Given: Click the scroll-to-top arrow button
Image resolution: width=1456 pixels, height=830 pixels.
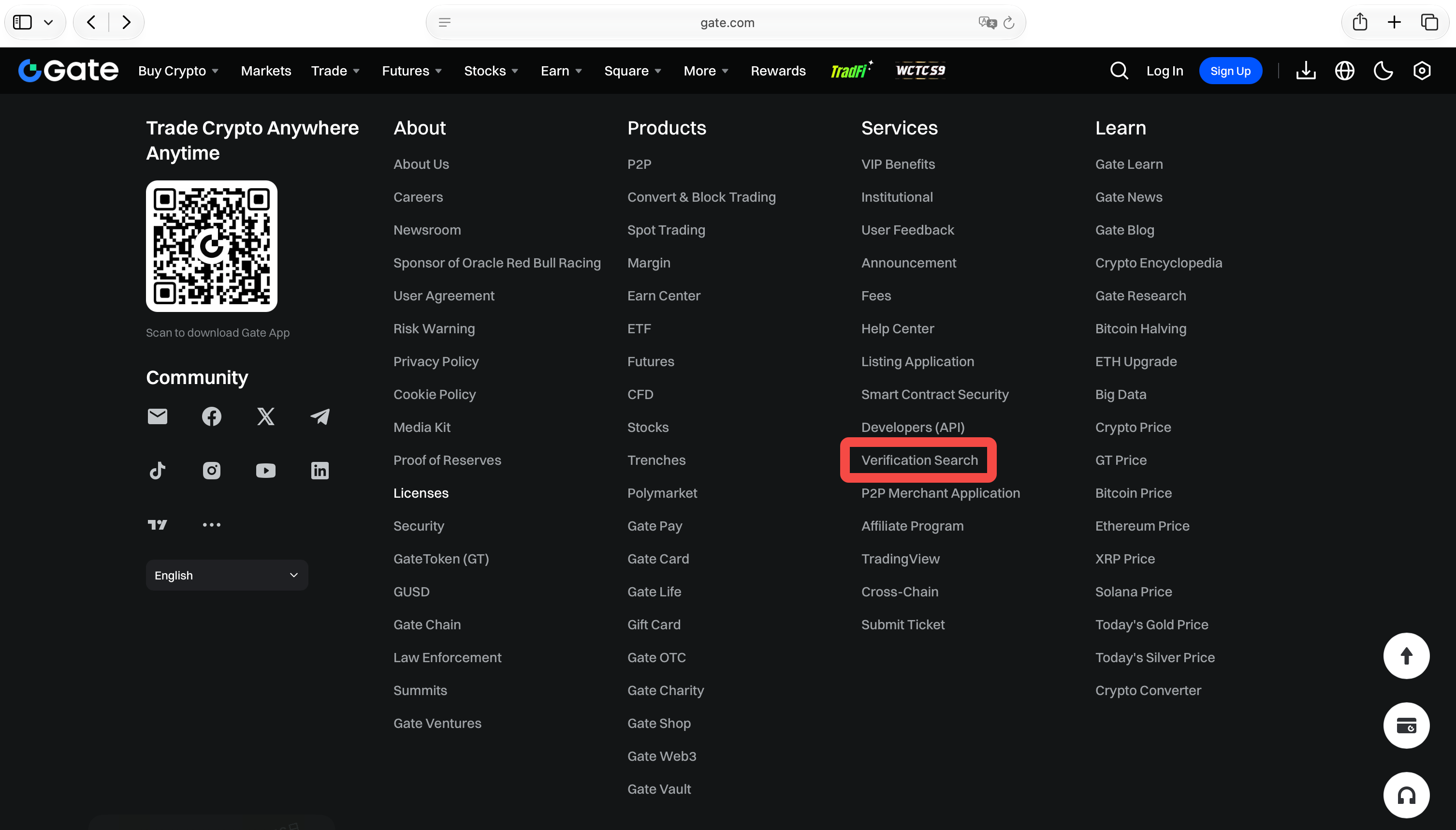Looking at the screenshot, I should click(1406, 656).
